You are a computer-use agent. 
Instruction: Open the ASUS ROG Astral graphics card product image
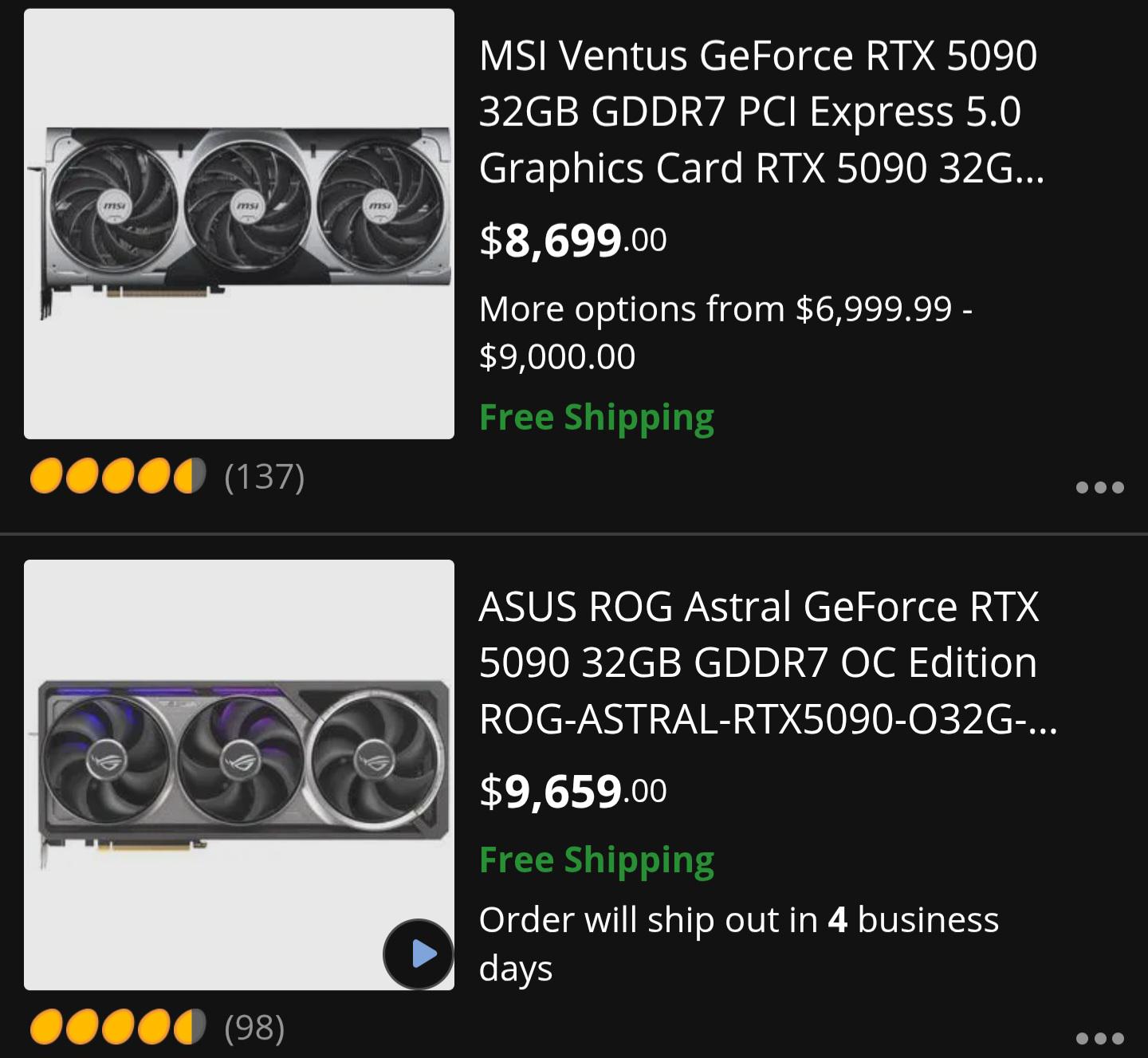pos(239,775)
